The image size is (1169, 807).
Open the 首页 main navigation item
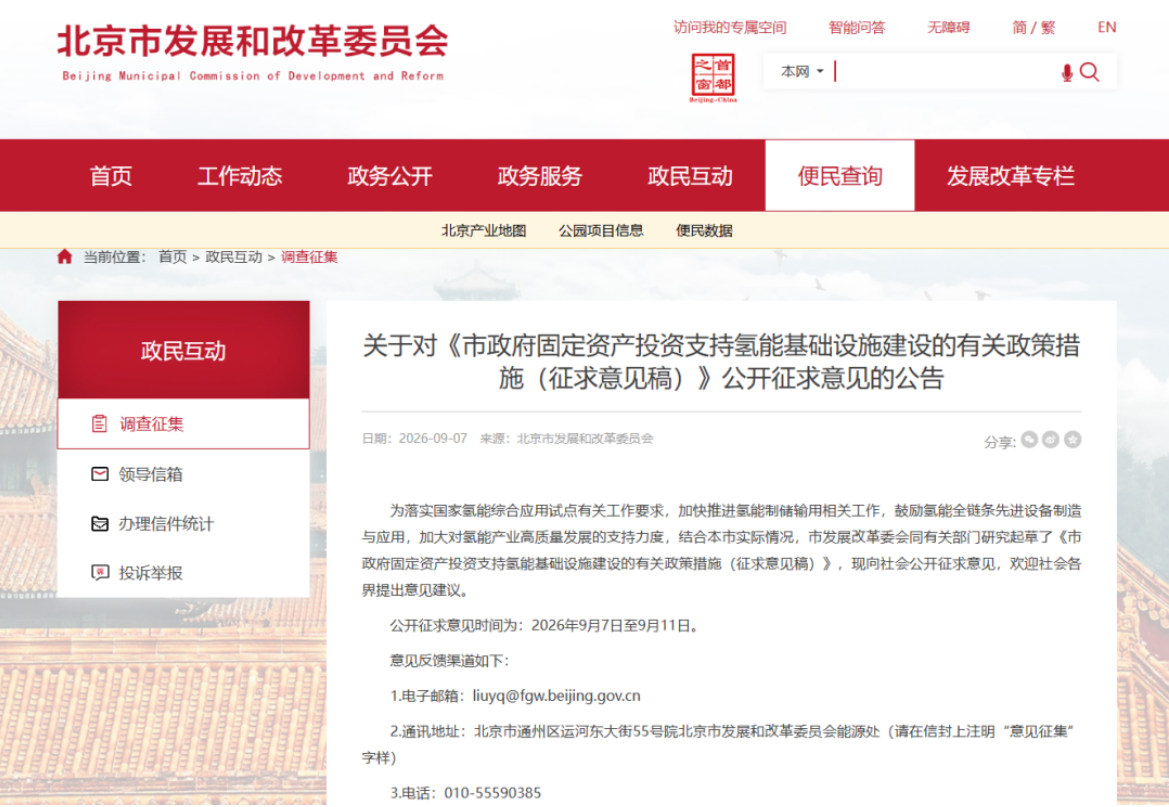click(110, 176)
